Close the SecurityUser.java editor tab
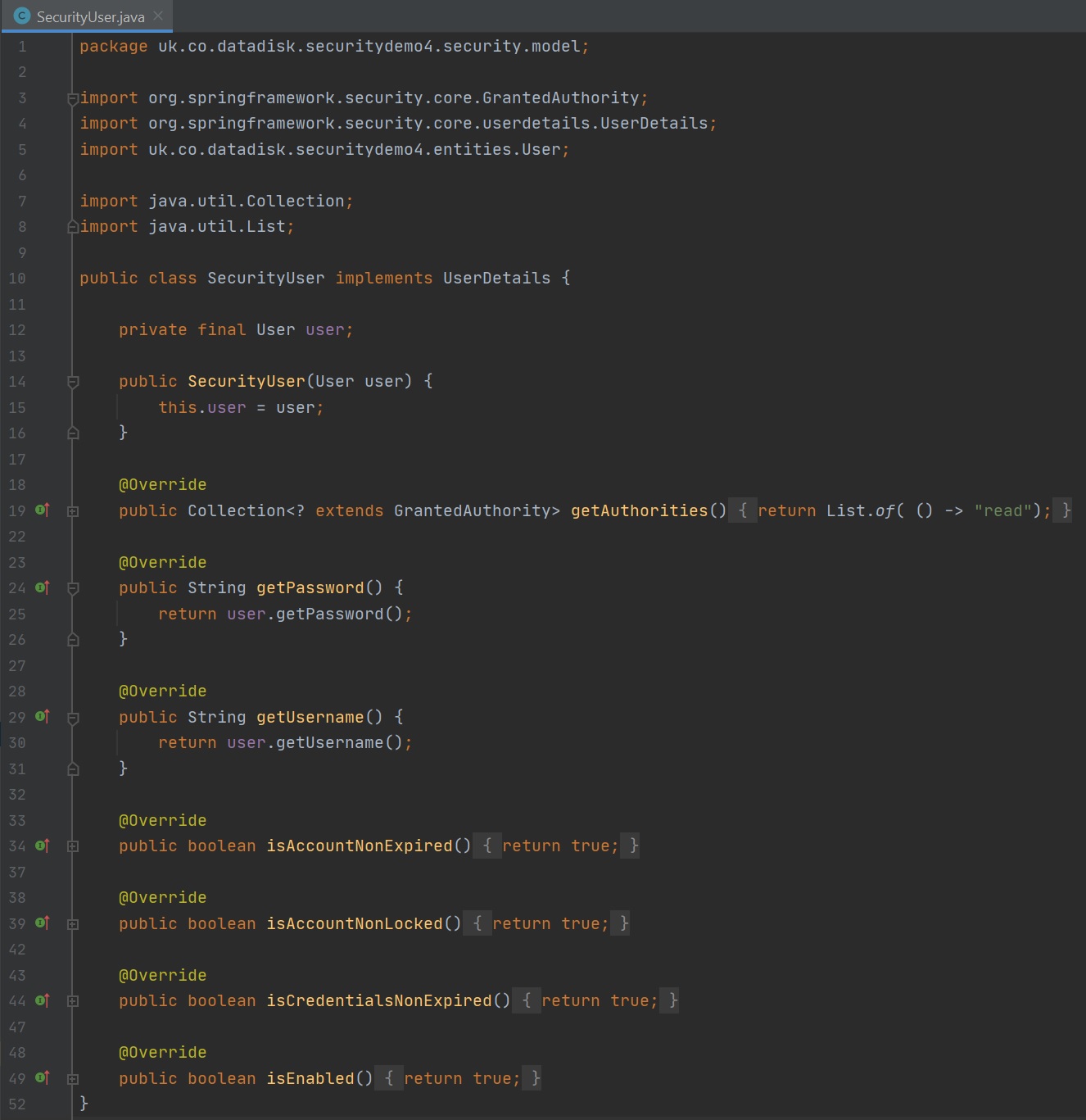This screenshot has width=1086, height=1120. pos(158,16)
